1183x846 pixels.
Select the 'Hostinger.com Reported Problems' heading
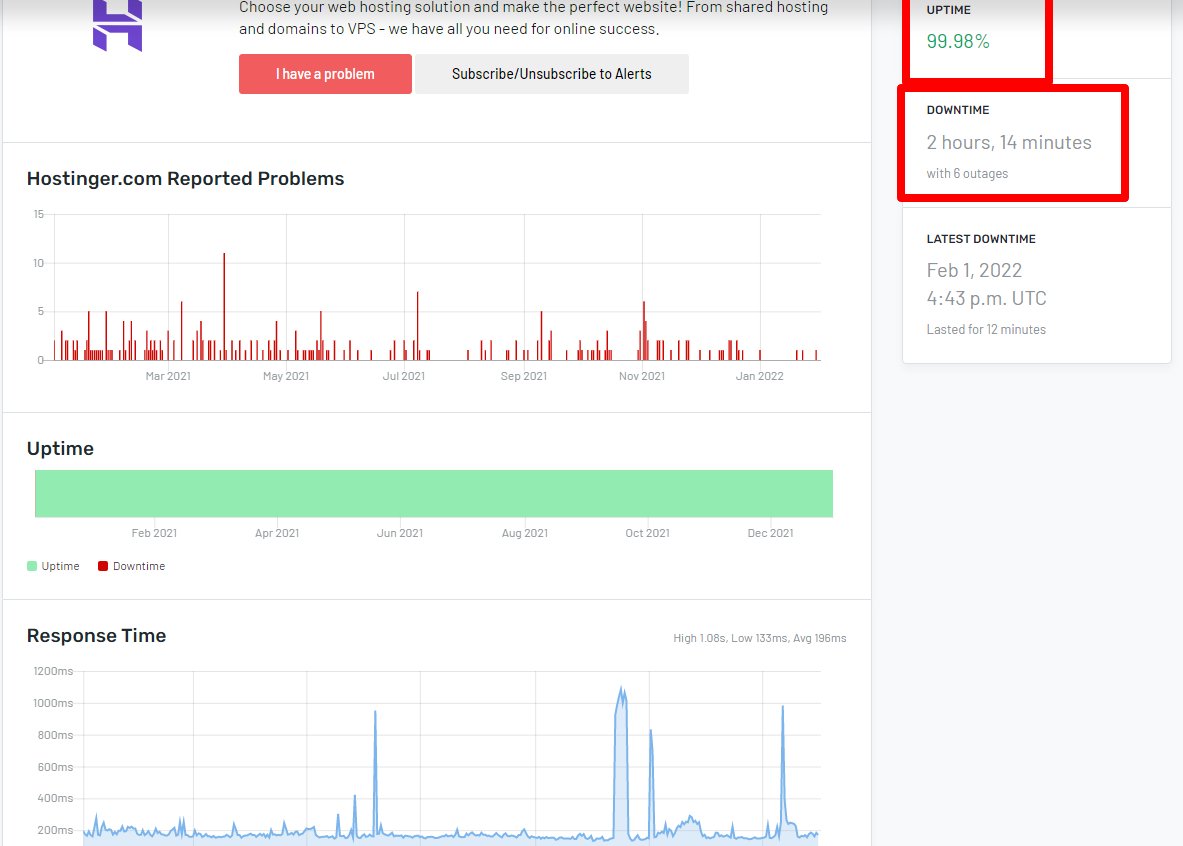pyautogui.click(x=186, y=179)
